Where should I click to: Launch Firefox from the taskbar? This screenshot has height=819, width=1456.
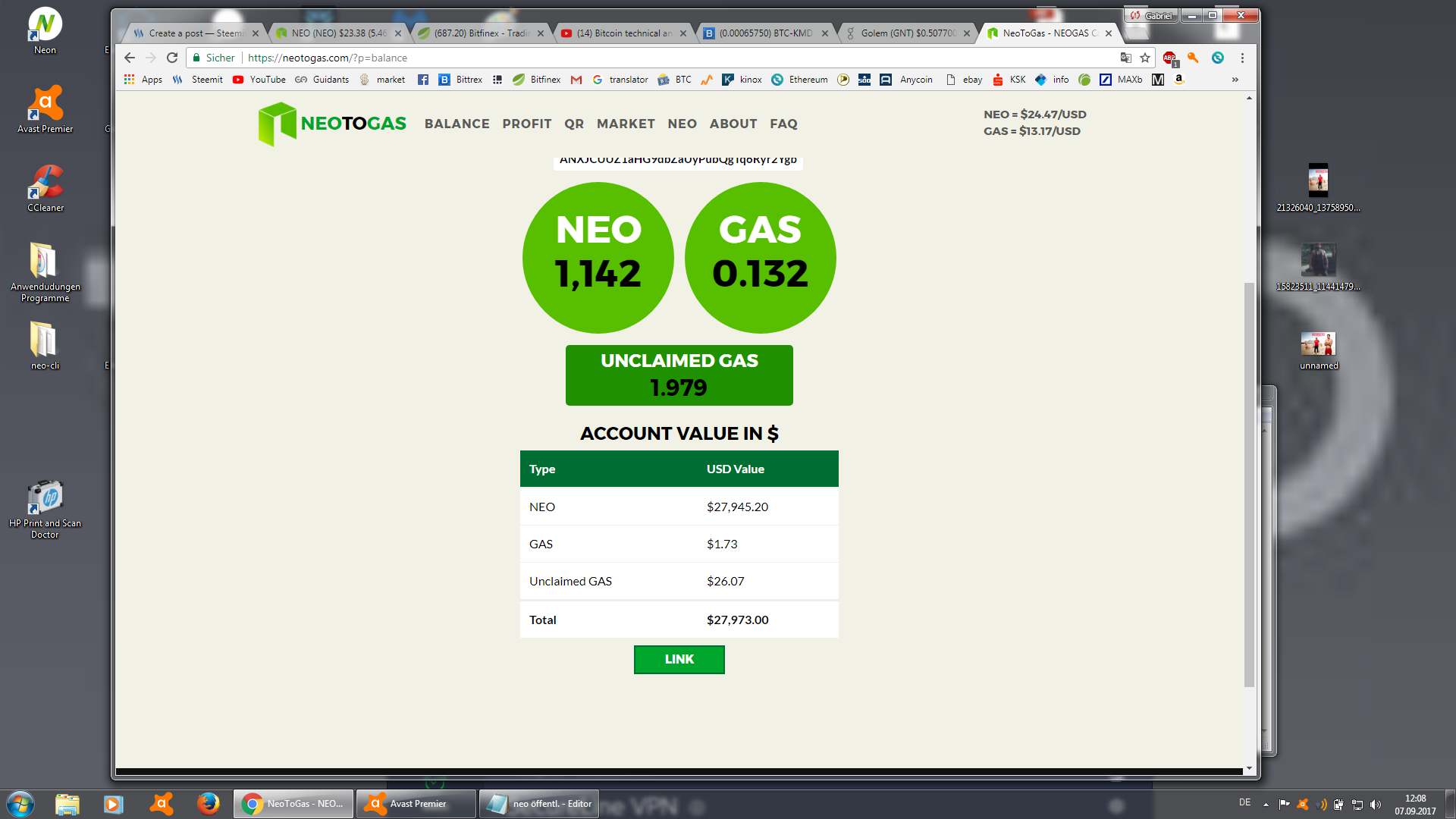pos(208,803)
